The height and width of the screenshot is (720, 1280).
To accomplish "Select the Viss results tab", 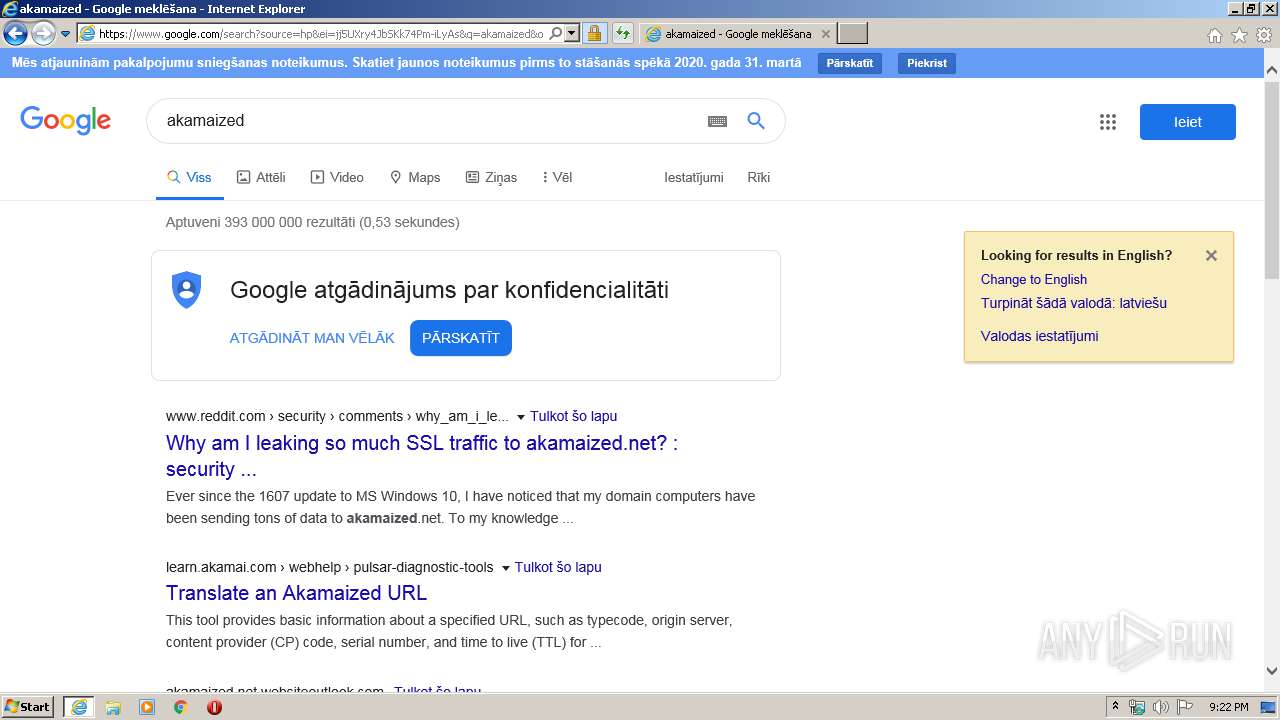I will point(189,177).
